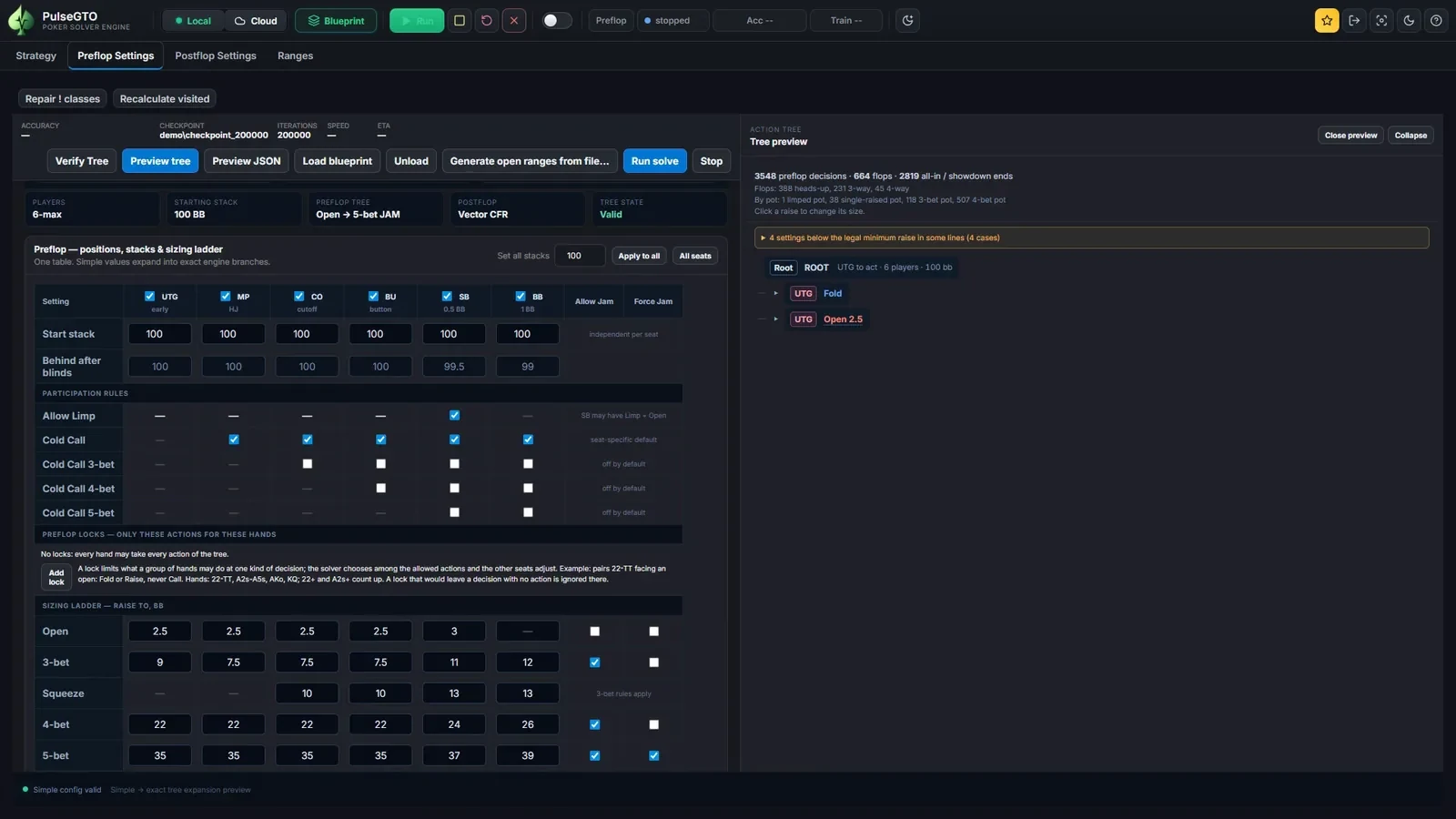The width and height of the screenshot is (1456, 819).
Task: Click the screenshot capture frame icon
Action: [1381, 20]
